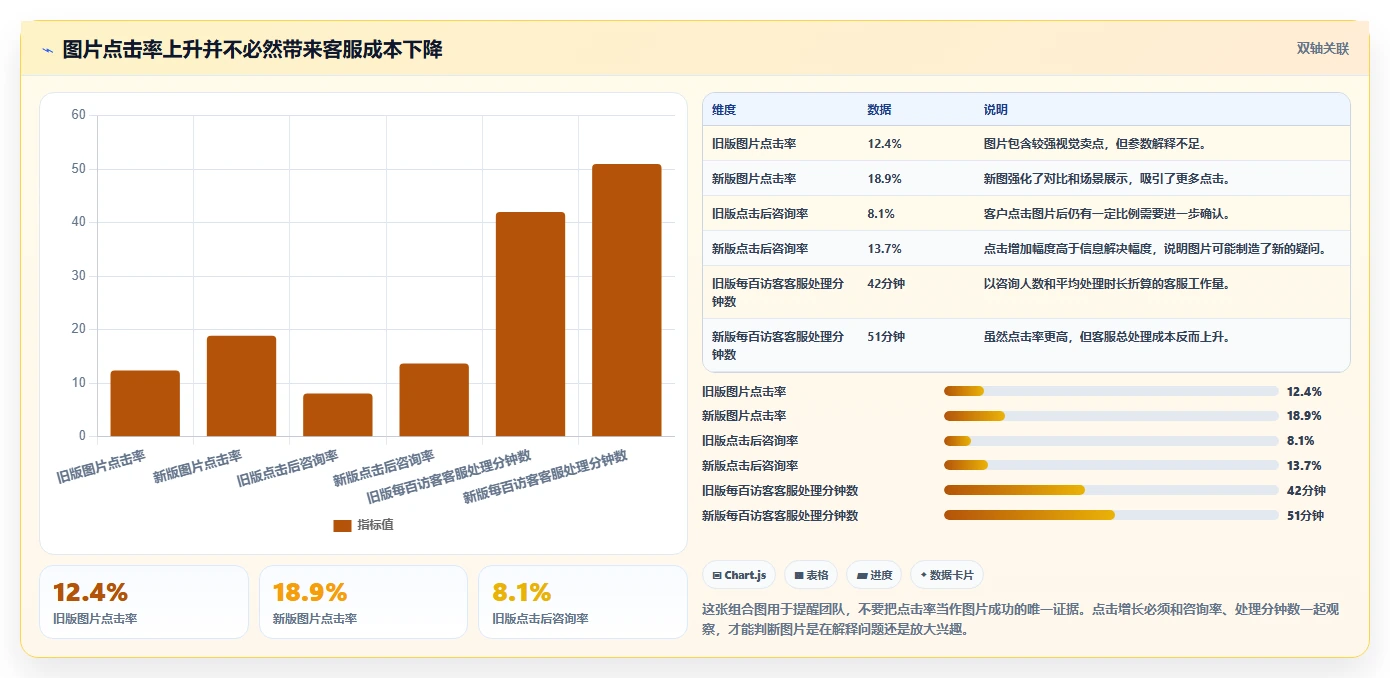Click the 旧版图片点击率 progress bar

pyautogui.click(x=1111, y=391)
